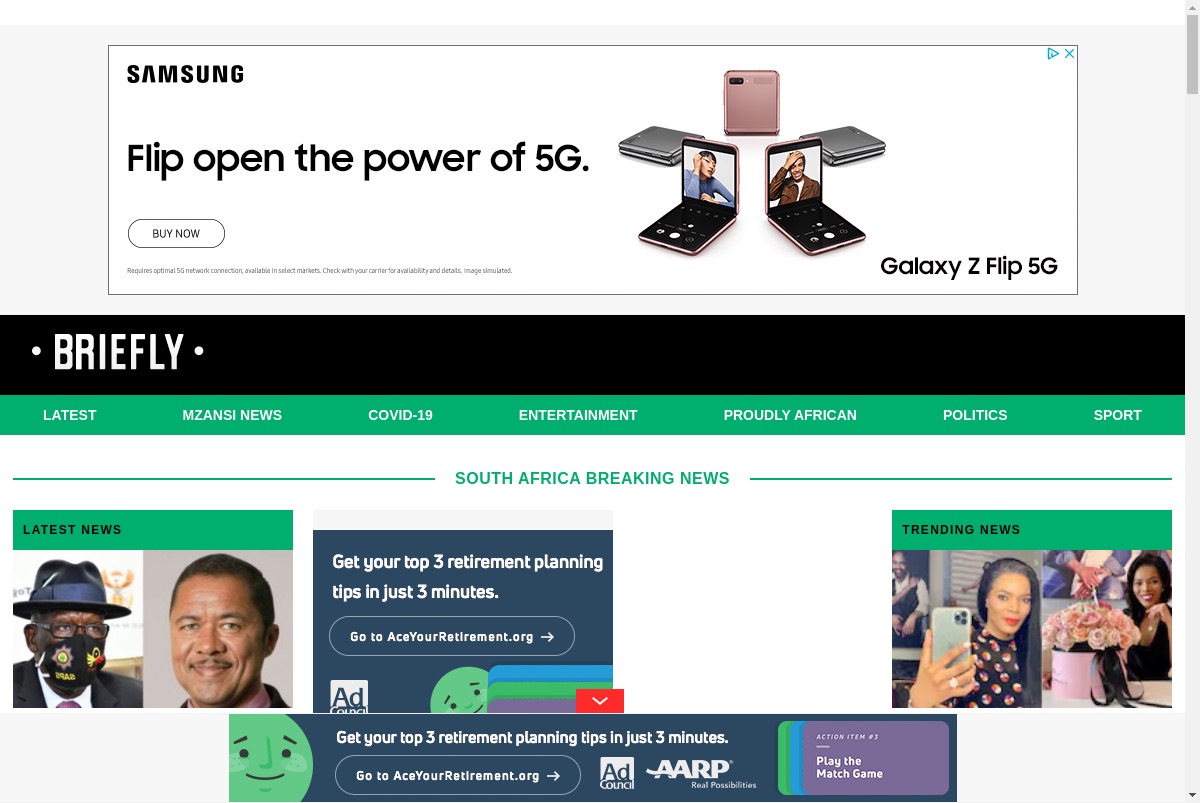This screenshot has height=803, width=1200.
Task: Close the Samsung ad with X icon
Action: (1069, 54)
